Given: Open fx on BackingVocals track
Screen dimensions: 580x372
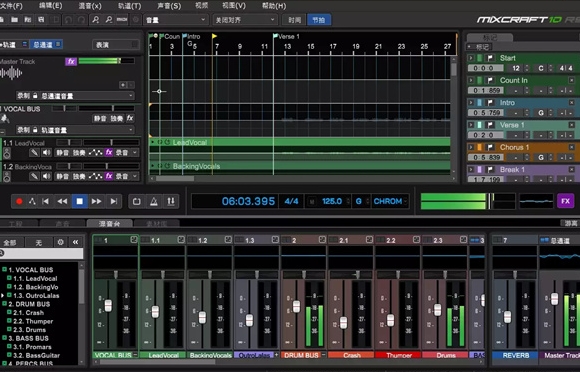Looking at the screenshot, I should (109, 176).
